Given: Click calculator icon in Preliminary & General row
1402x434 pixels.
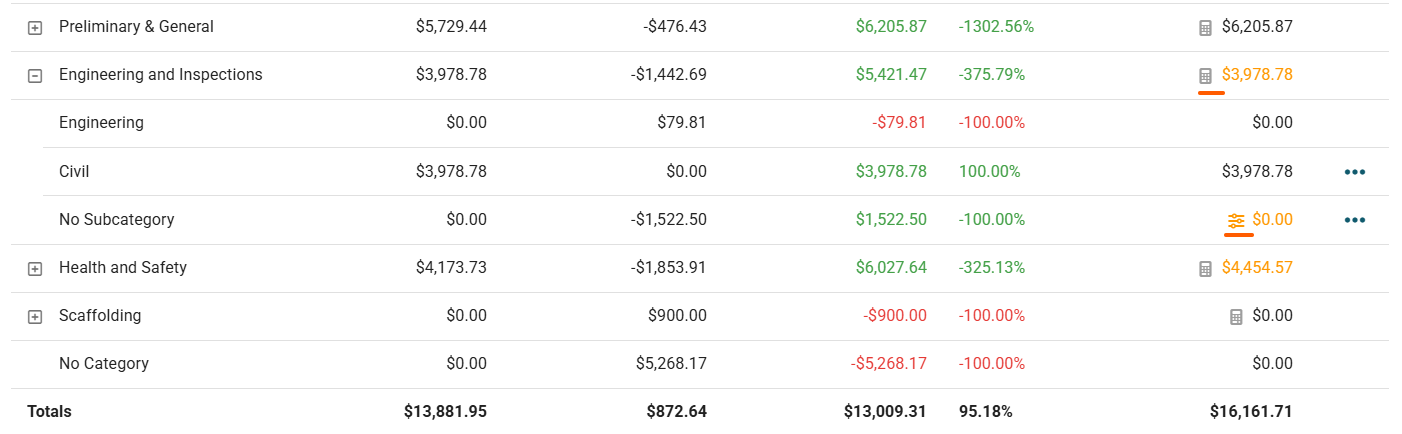Looking at the screenshot, I should pos(1205,28).
